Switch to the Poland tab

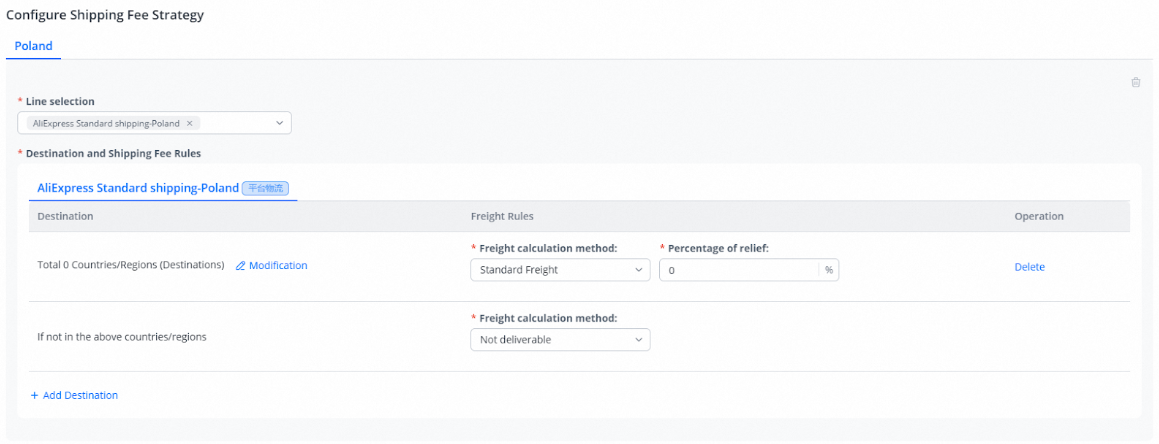33,46
